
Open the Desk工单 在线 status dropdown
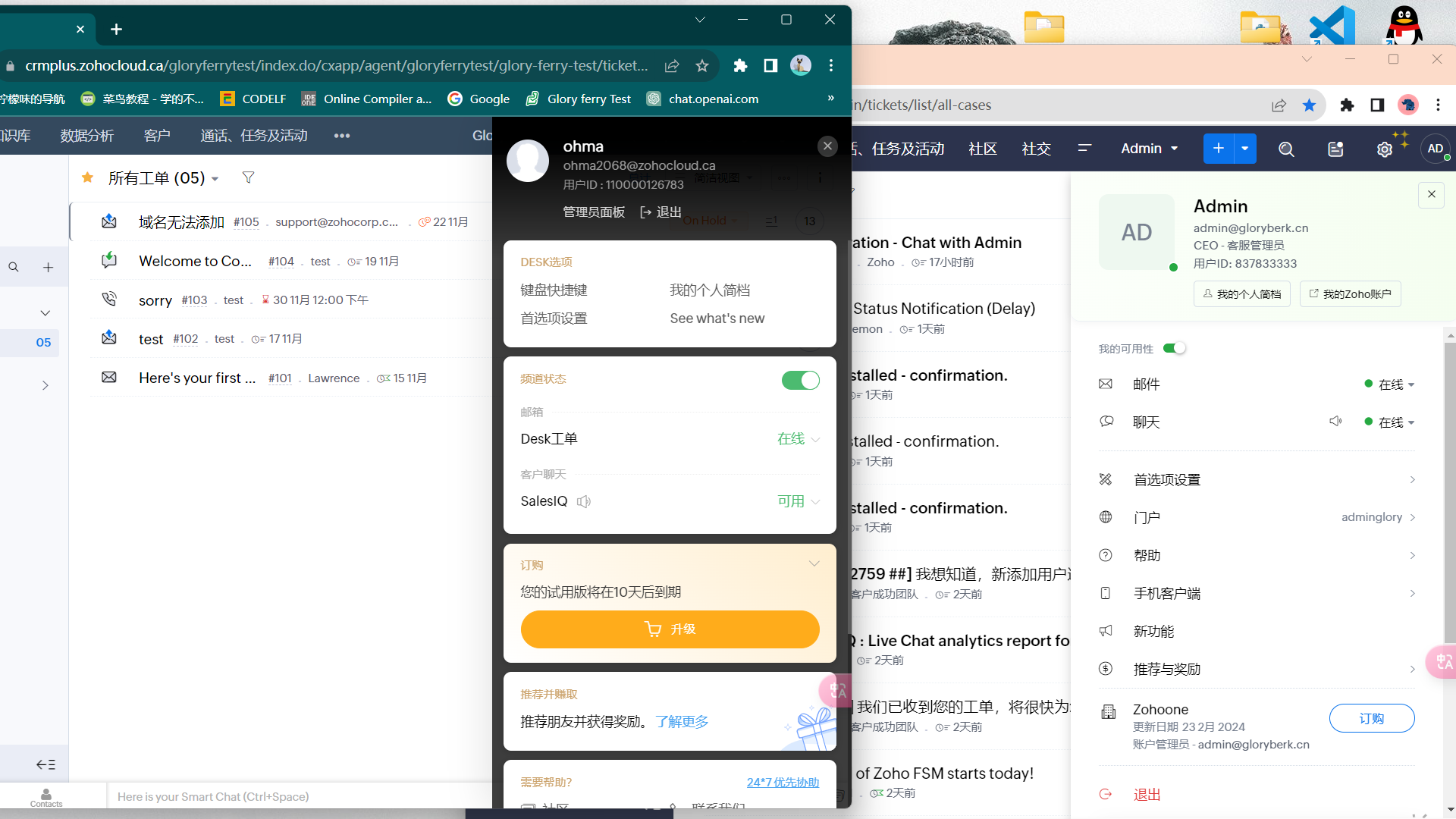pyautogui.click(x=799, y=439)
